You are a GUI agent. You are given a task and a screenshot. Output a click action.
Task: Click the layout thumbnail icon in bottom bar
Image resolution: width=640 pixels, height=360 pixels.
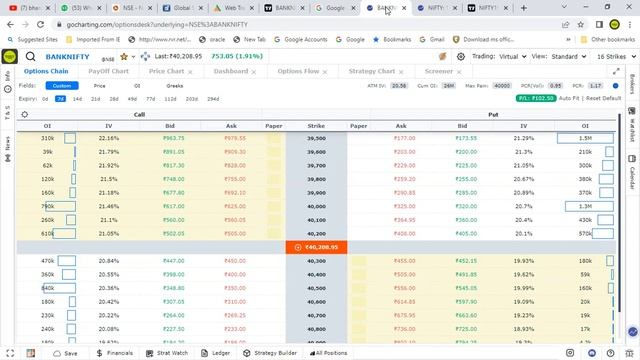click(31, 353)
